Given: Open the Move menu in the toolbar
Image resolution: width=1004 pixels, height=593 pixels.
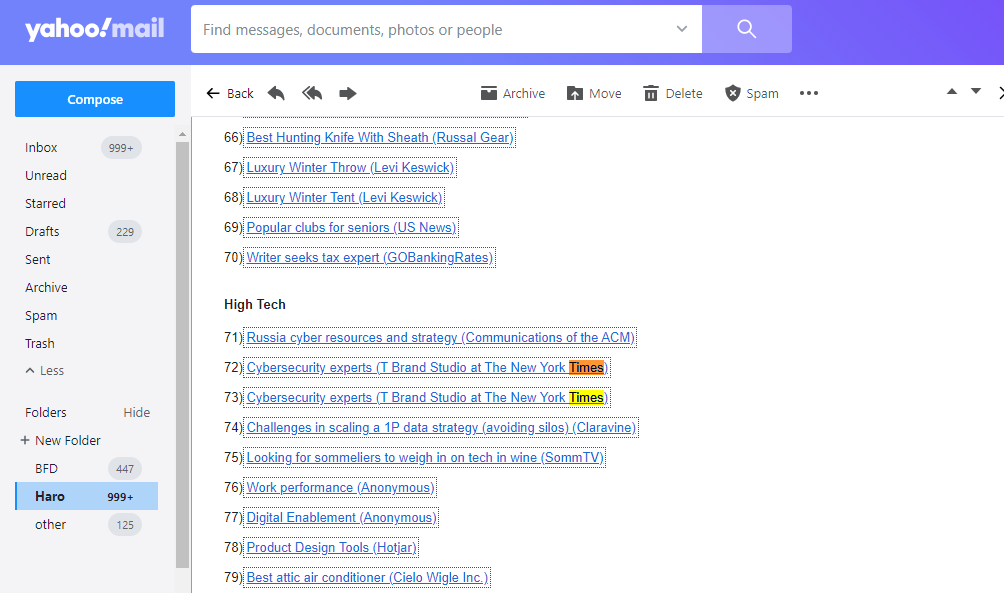Looking at the screenshot, I should (x=594, y=93).
